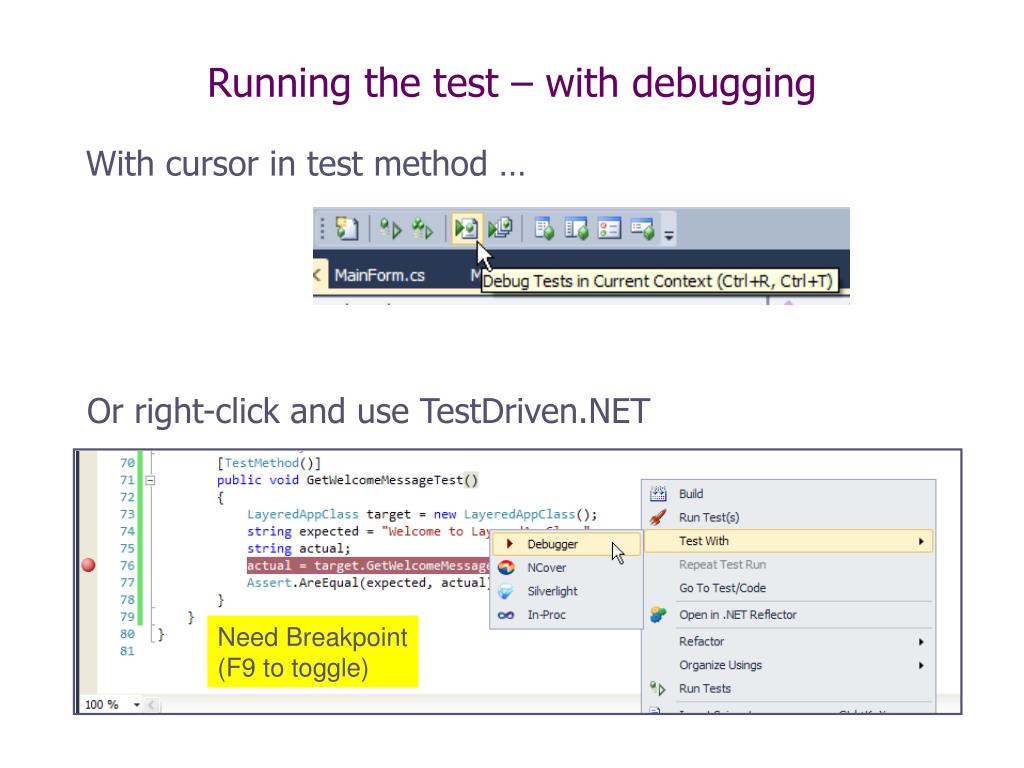The image size is (1024, 768).
Task: Click the NCover icon
Action: [x=506, y=568]
